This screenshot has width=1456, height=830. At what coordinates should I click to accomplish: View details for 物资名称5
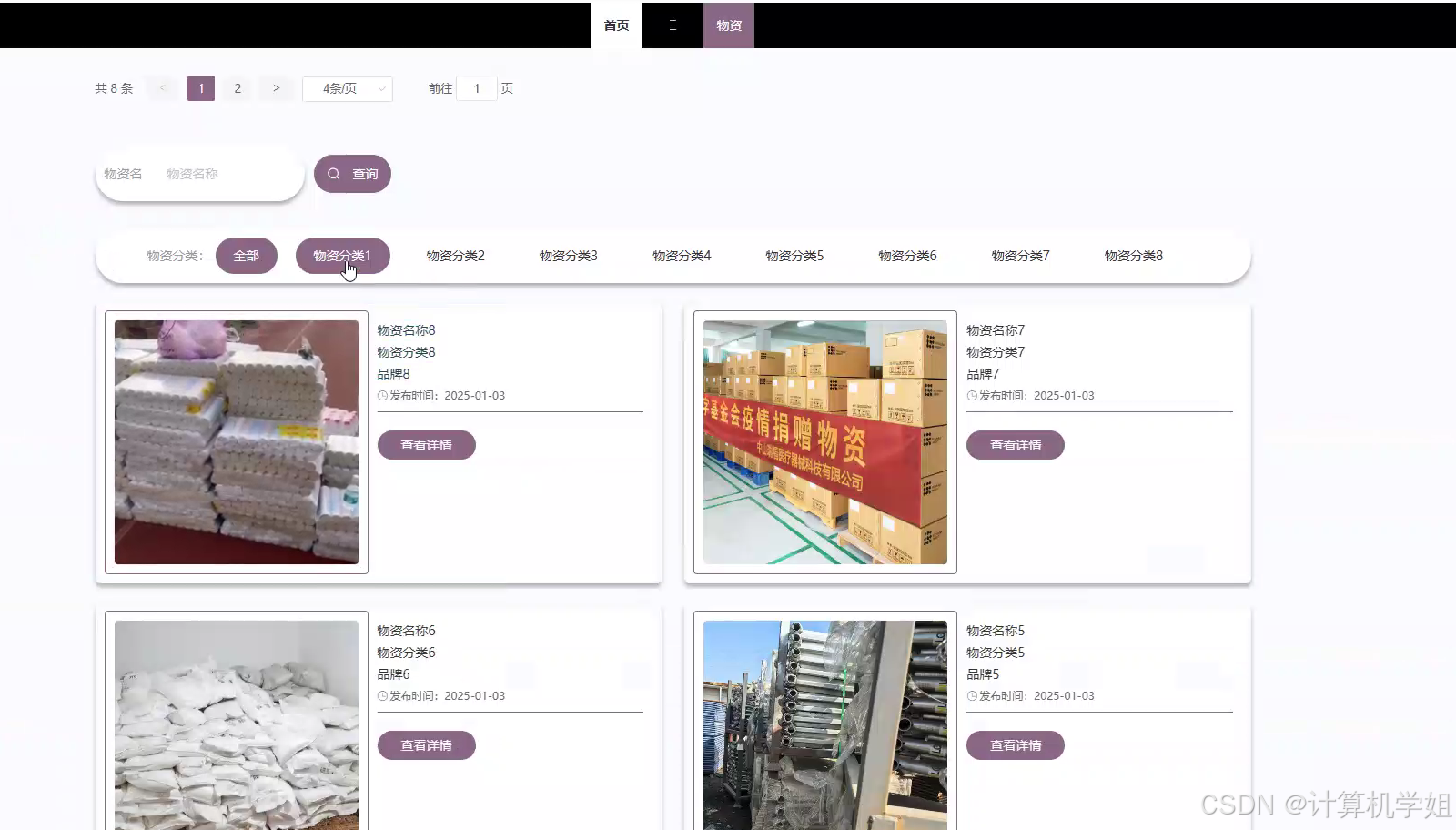(1016, 745)
